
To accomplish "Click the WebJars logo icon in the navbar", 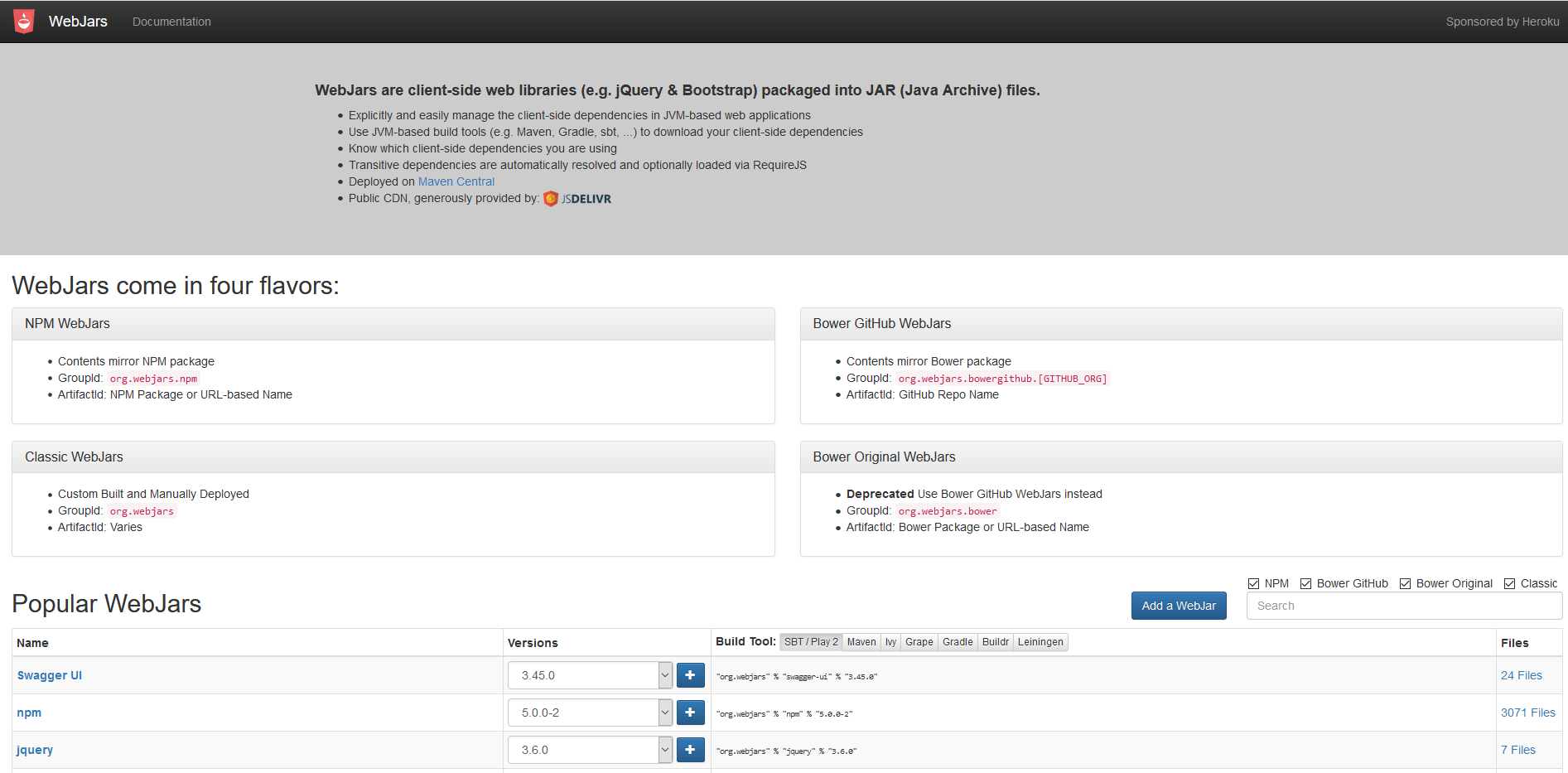I will (25, 22).
